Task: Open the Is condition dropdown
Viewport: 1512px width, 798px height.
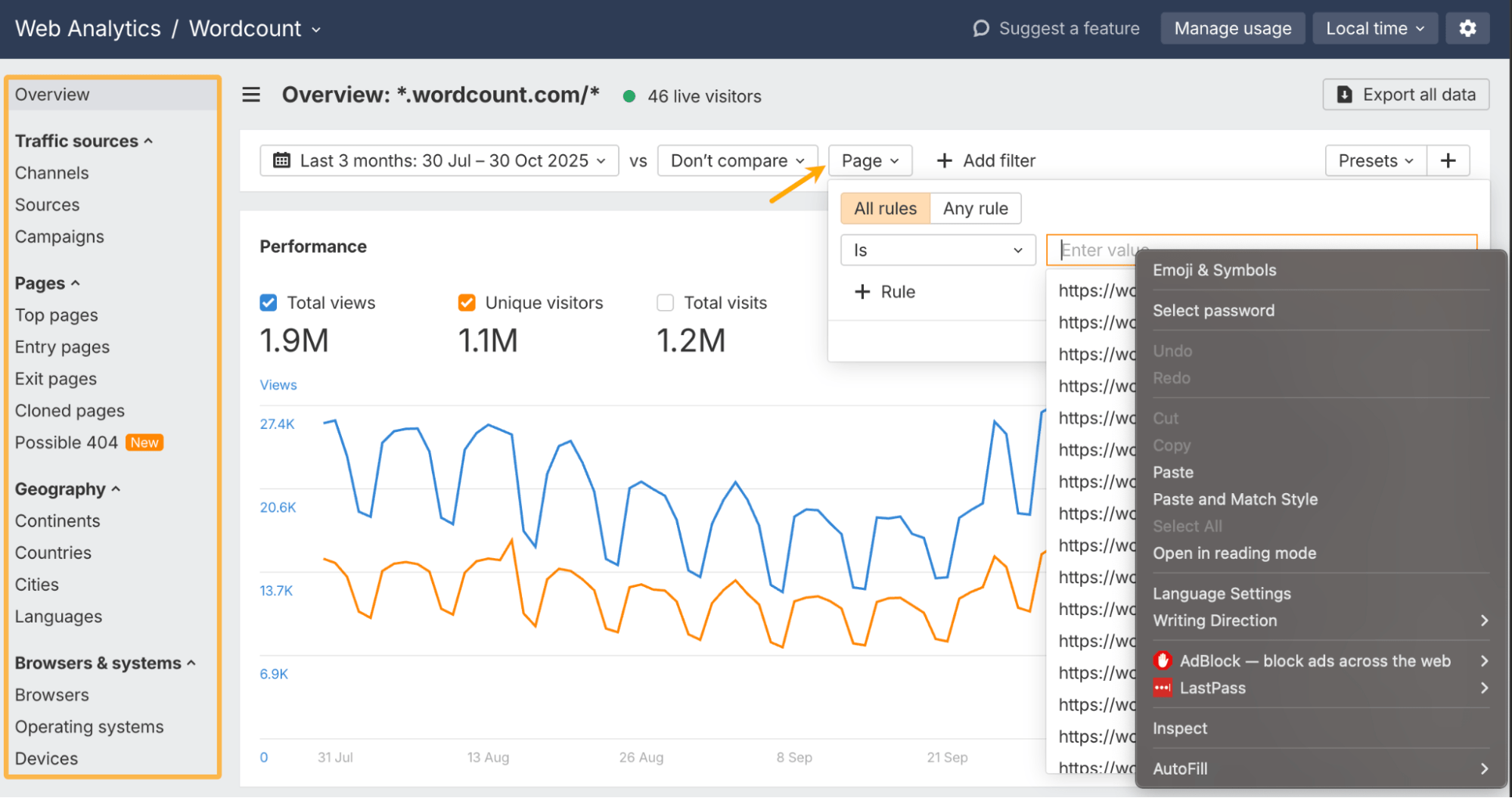Action: click(937, 250)
